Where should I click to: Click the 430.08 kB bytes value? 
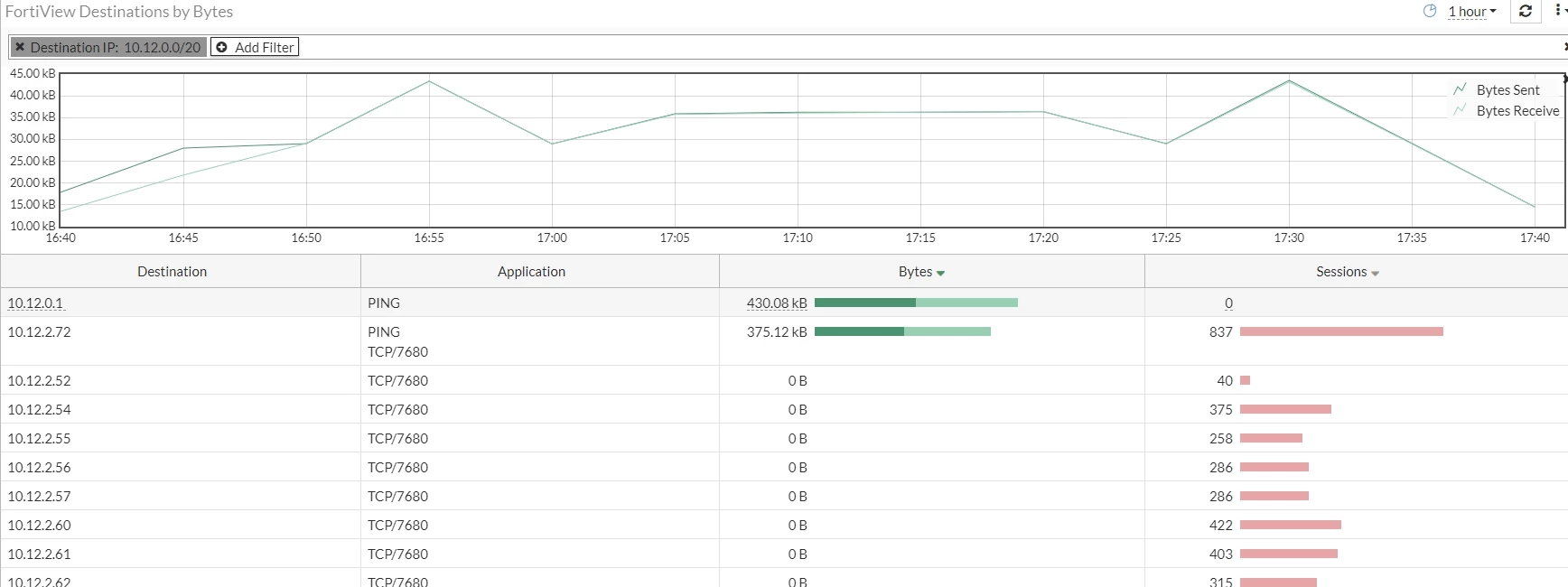click(x=777, y=303)
